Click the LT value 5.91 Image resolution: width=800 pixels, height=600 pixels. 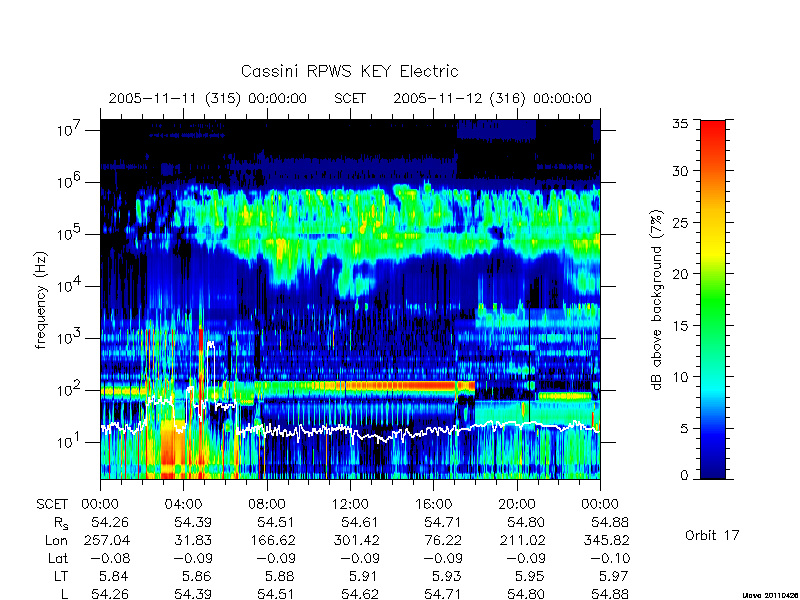click(363, 576)
